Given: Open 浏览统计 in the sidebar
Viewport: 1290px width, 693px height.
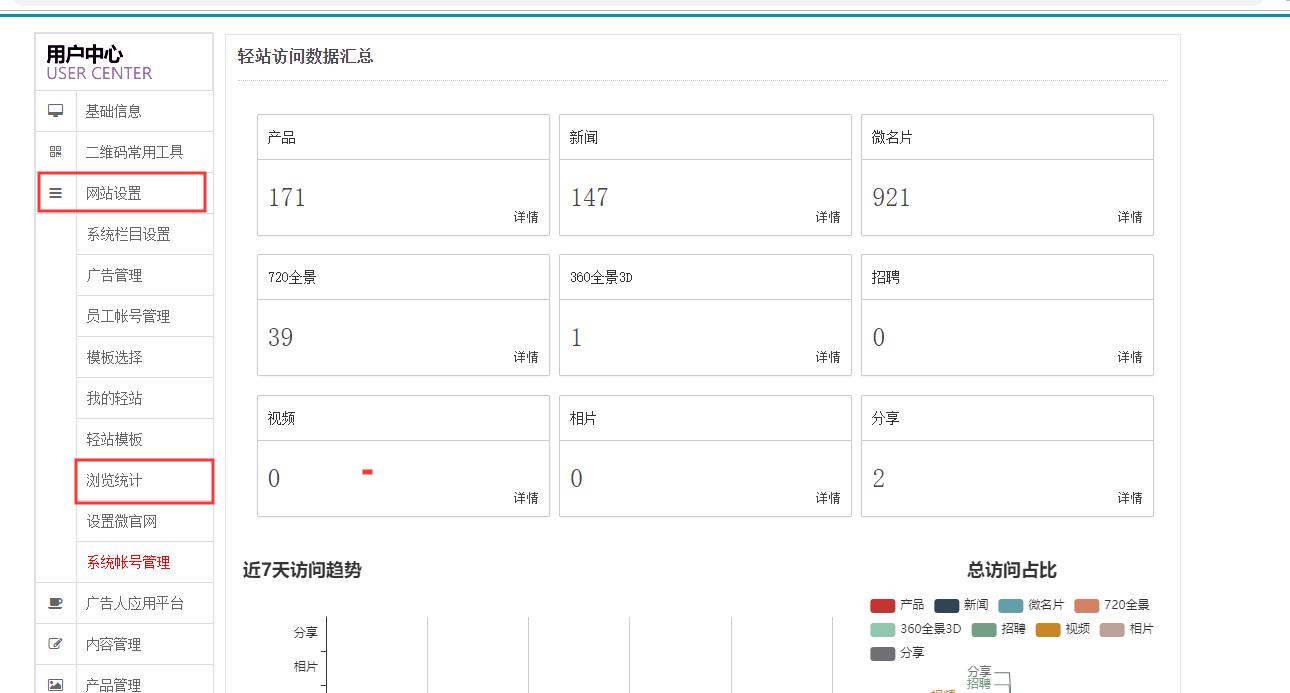Looking at the screenshot, I should tap(115, 480).
